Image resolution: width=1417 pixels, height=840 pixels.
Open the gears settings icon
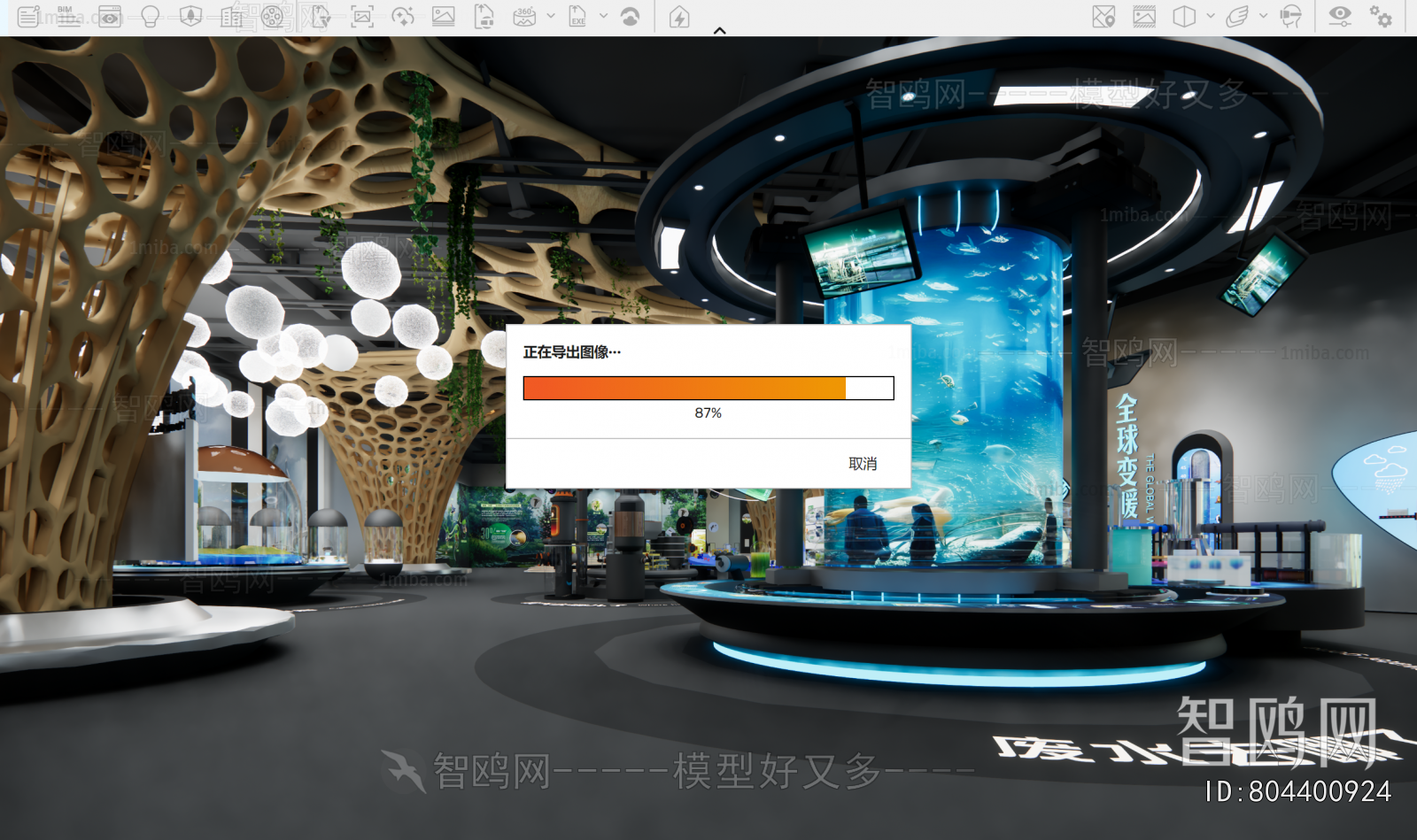click(1381, 17)
